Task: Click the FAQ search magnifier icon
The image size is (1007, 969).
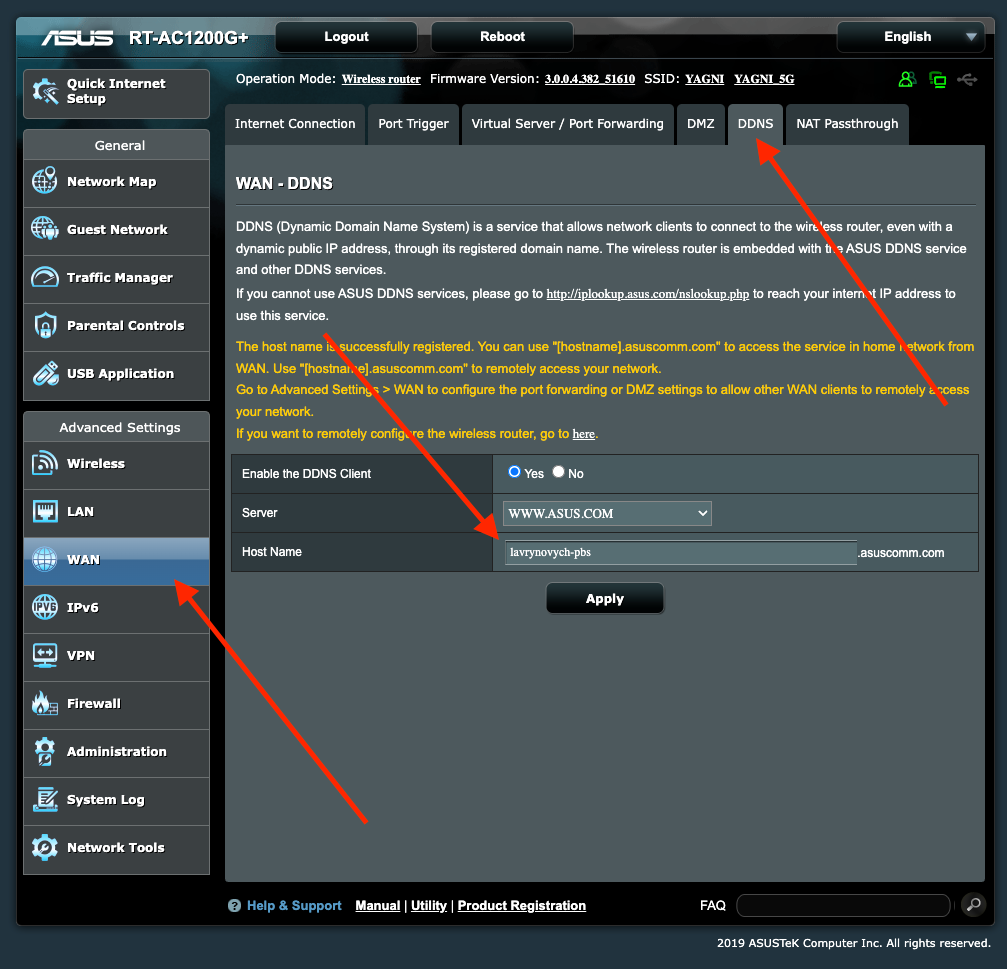Action: click(x=973, y=905)
